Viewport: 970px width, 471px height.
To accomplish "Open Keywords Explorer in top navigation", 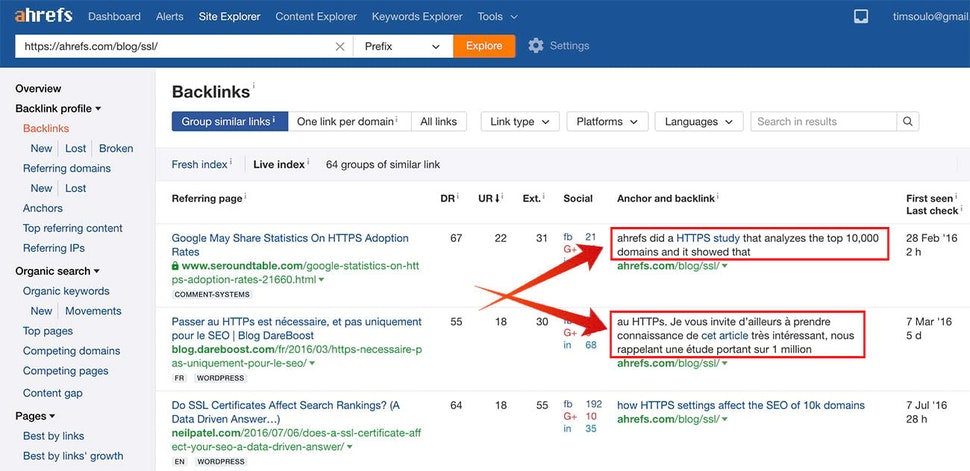I will pos(417,17).
